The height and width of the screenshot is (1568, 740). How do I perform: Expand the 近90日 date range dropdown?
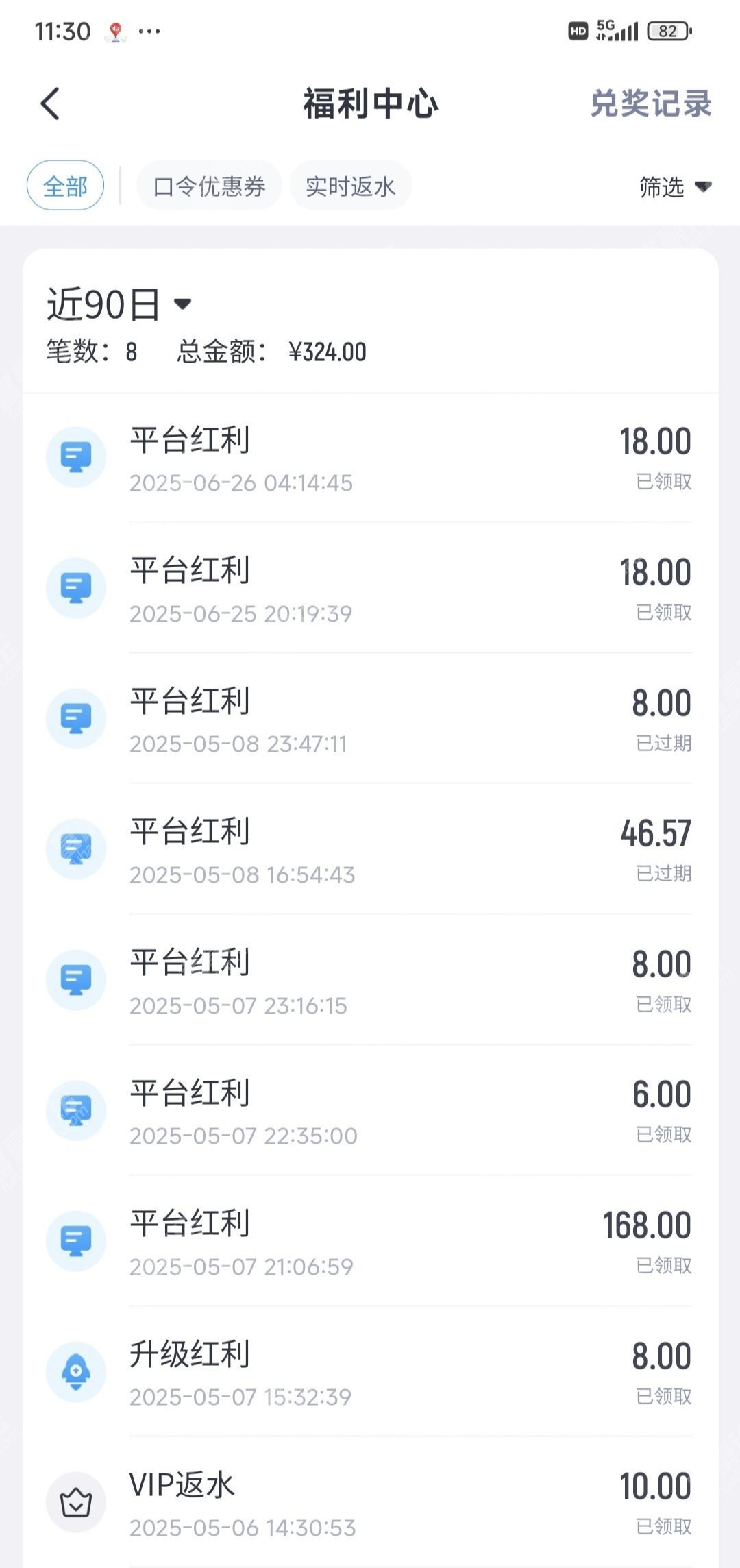[x=119, y=304]
